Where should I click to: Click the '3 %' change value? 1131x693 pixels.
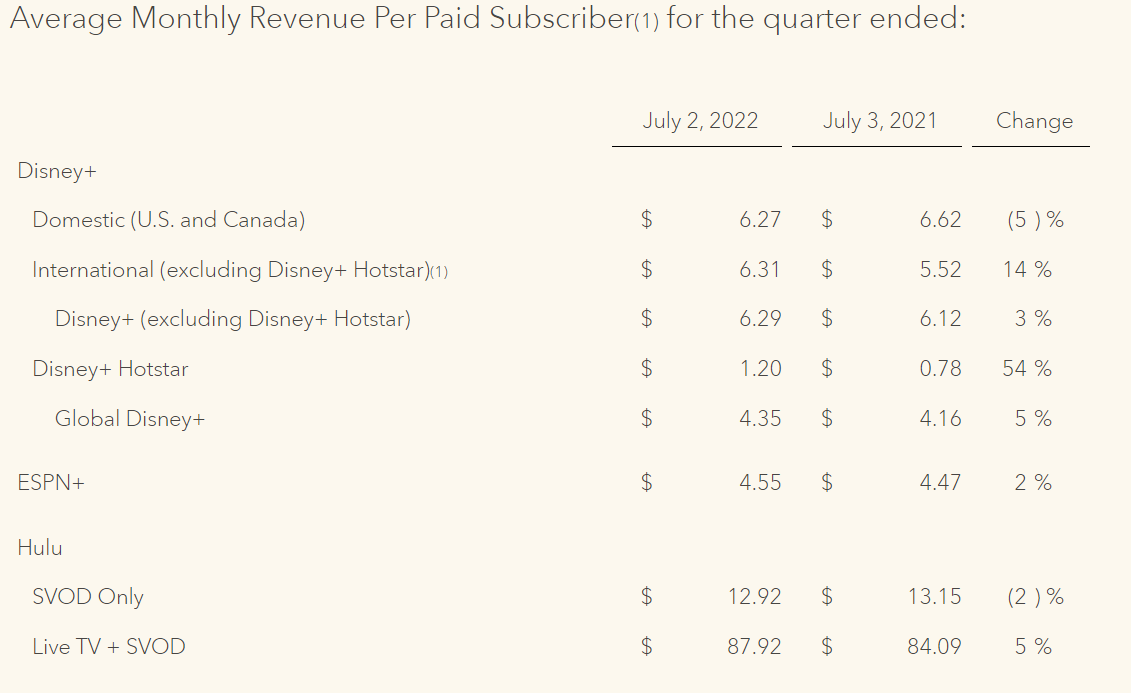1033,319
